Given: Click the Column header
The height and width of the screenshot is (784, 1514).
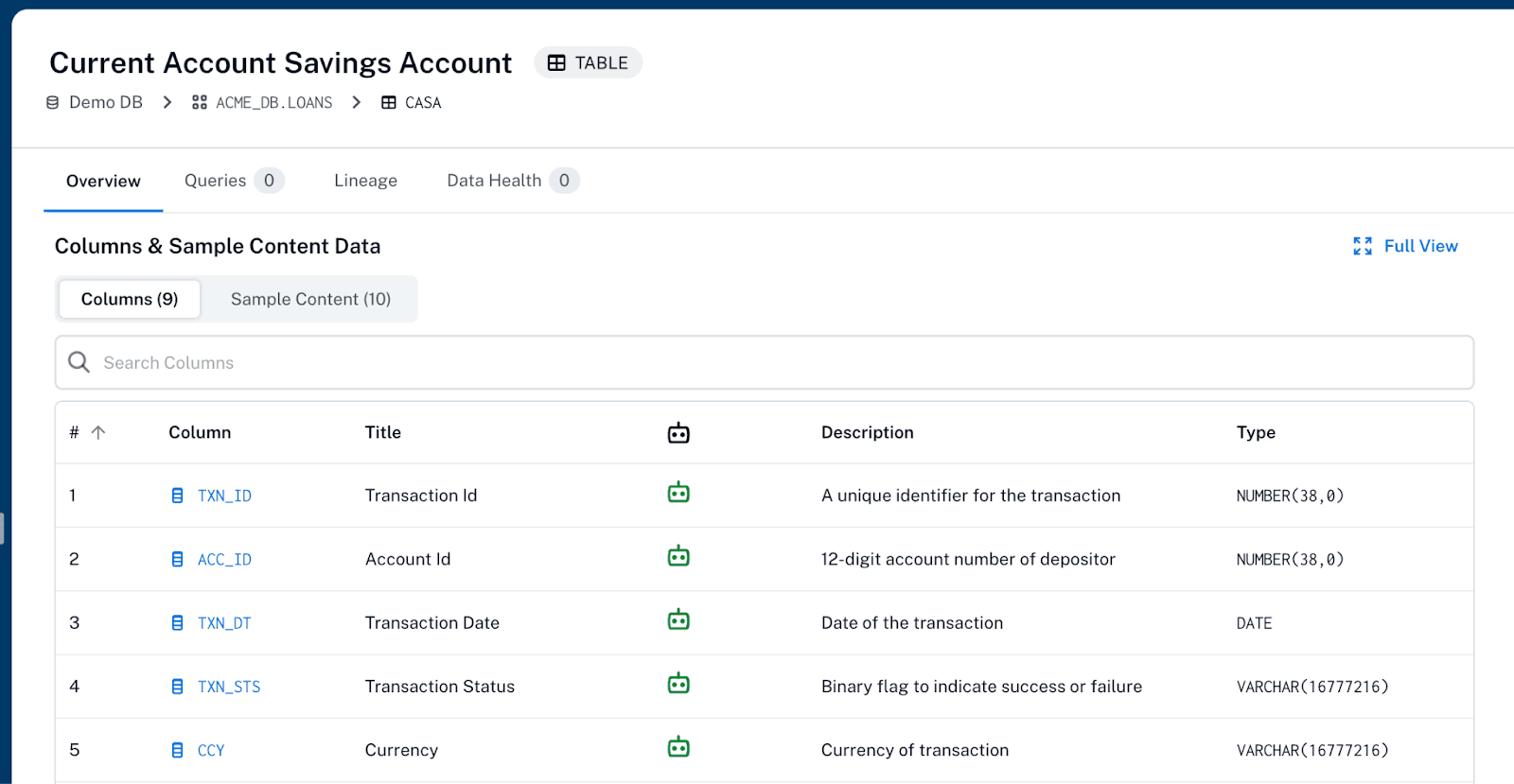Looking at the screenshot, I should (200, 432).
